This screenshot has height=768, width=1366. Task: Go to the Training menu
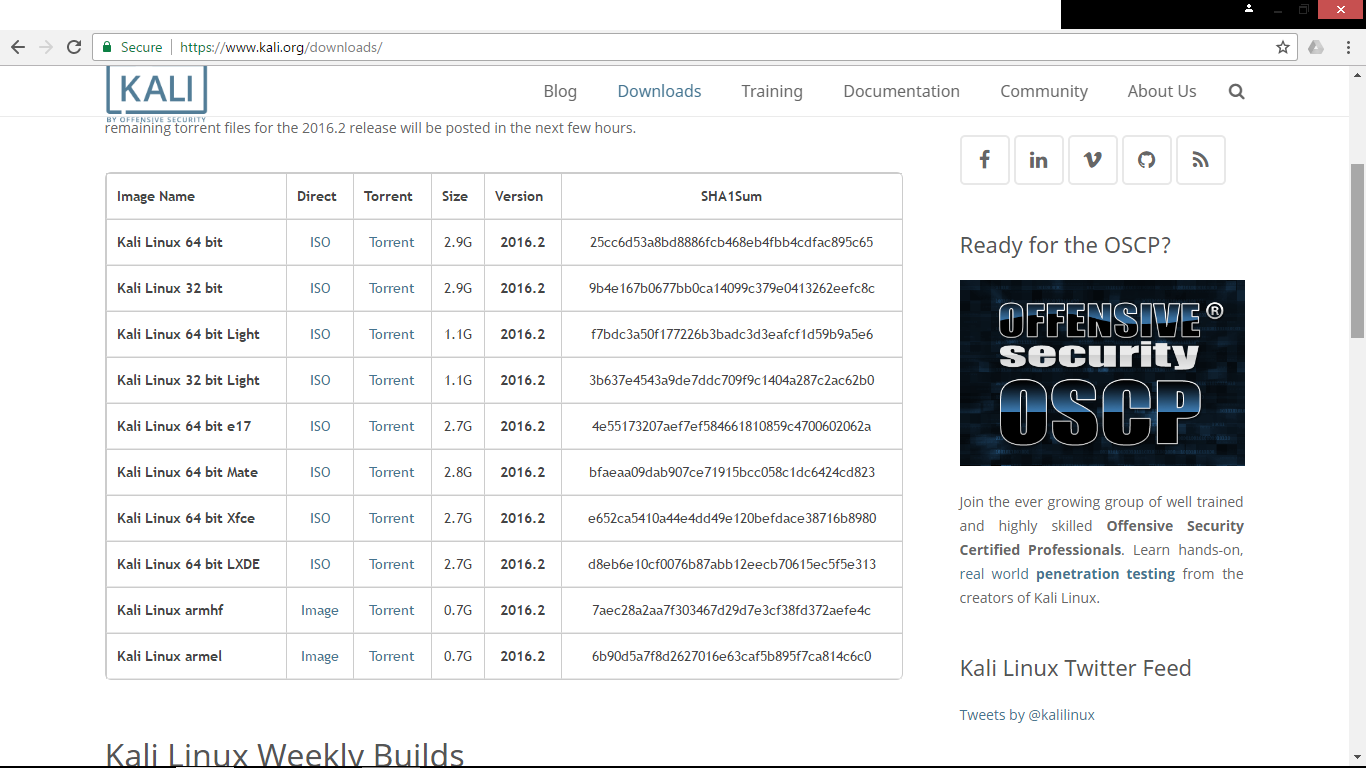coord(772,91)
